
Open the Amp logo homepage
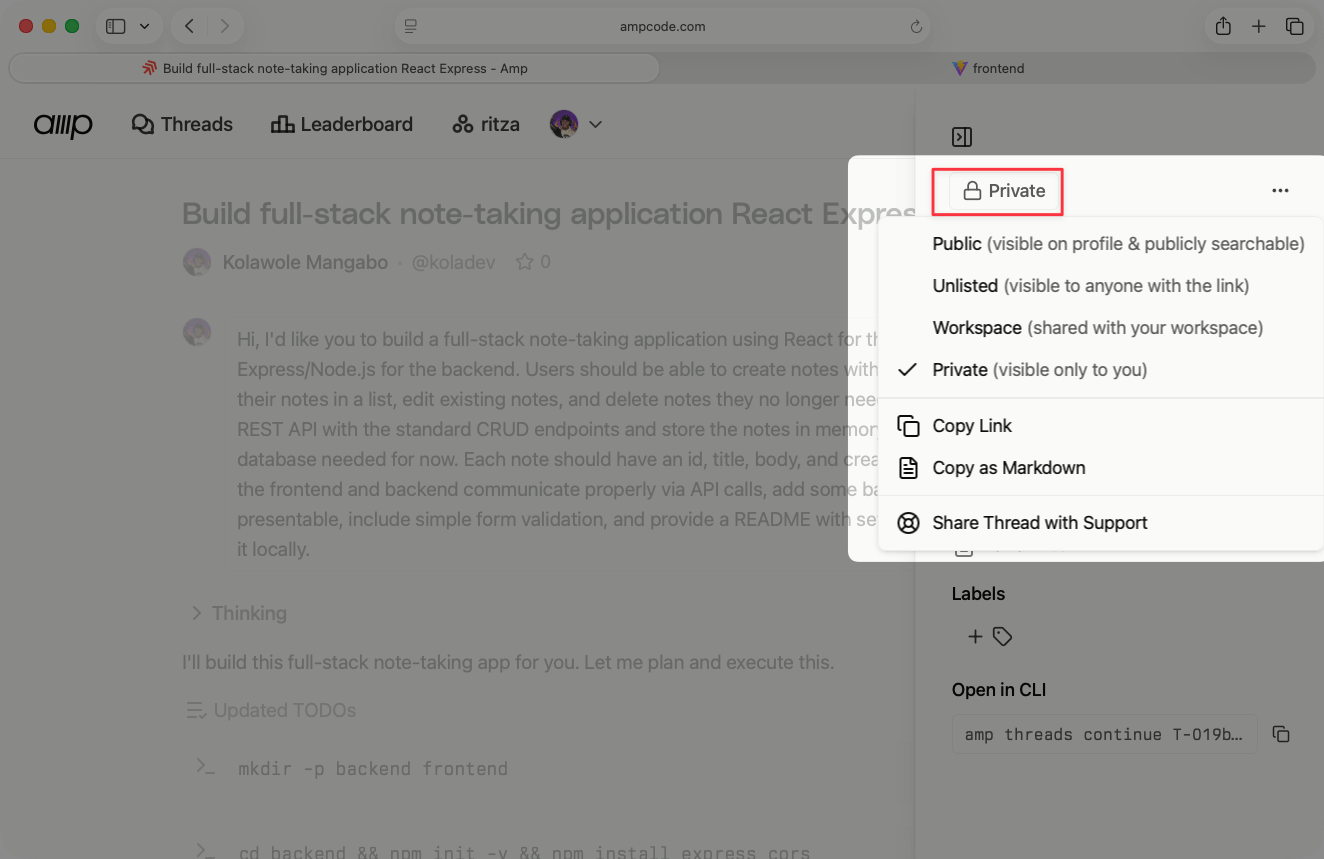pyautogui.click(x=63, y=124)
